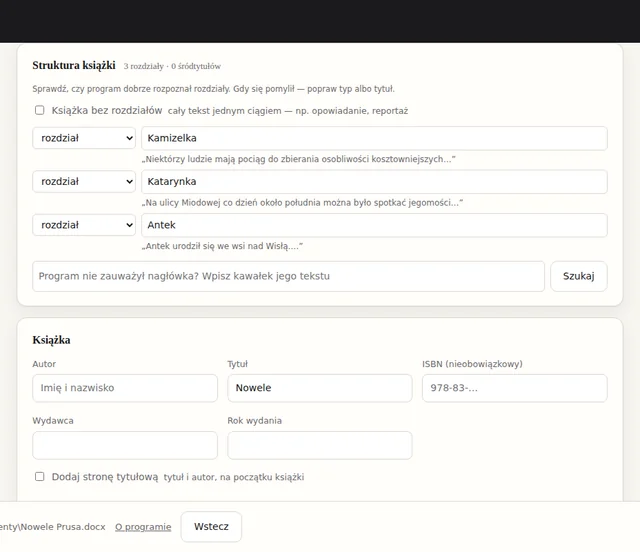Image resolution: width=640 pixels, height=552 pixels.
Task: Click the ISBN input field
Action: pyautogui.click(x=515, y=388)
